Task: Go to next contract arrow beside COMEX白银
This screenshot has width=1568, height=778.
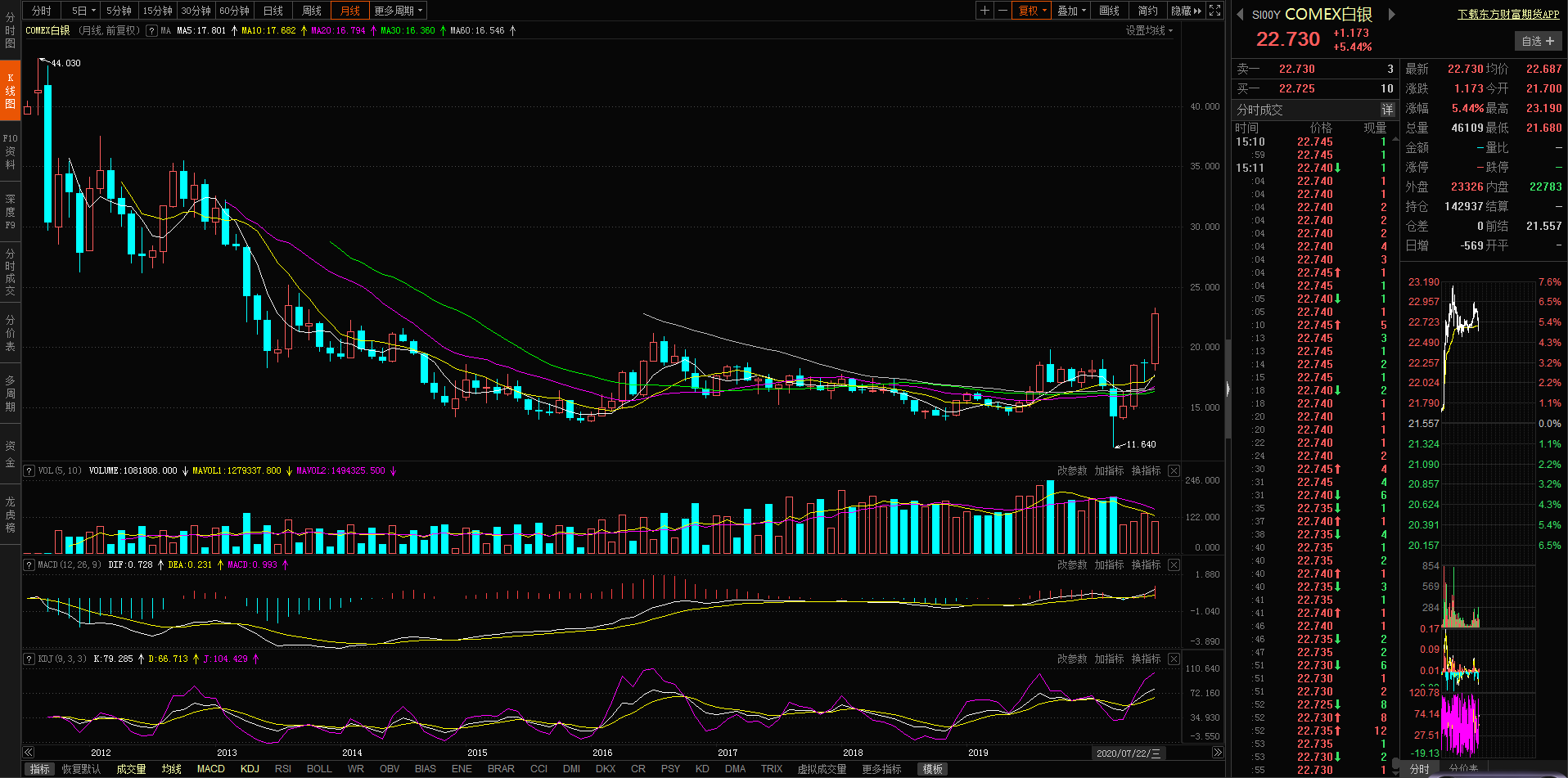Action: pyautogui.click(x=1390, y=15)
